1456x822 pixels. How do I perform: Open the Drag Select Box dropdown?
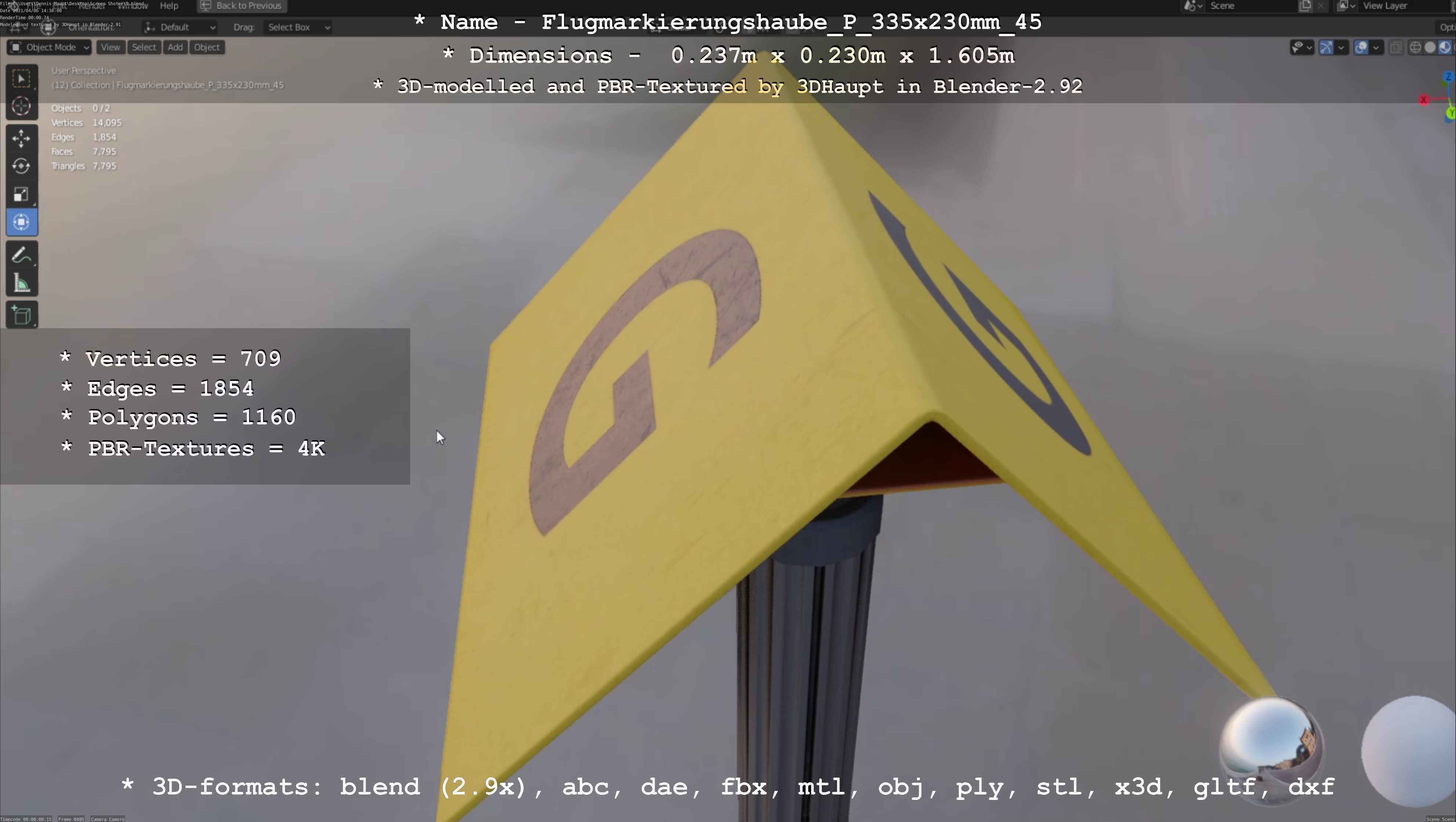coord(297,27)
